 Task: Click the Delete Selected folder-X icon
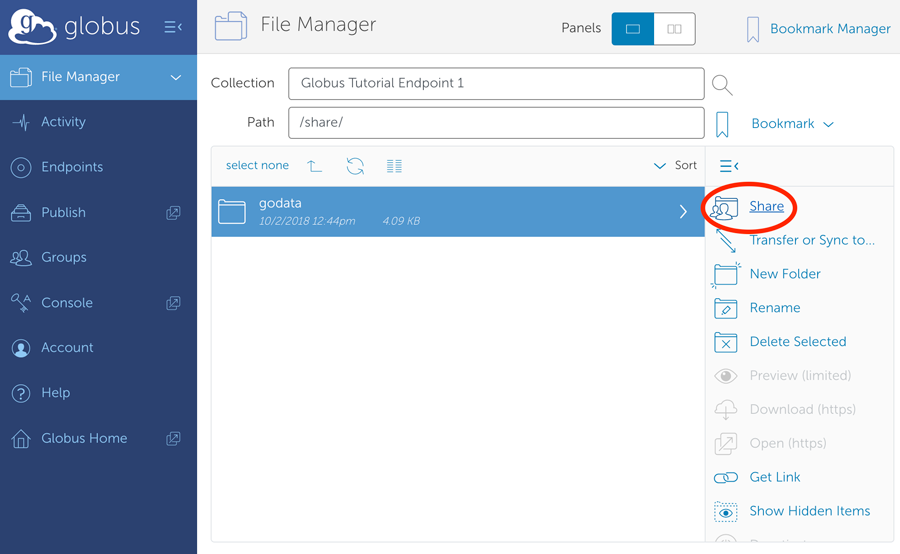click(726, 342)
